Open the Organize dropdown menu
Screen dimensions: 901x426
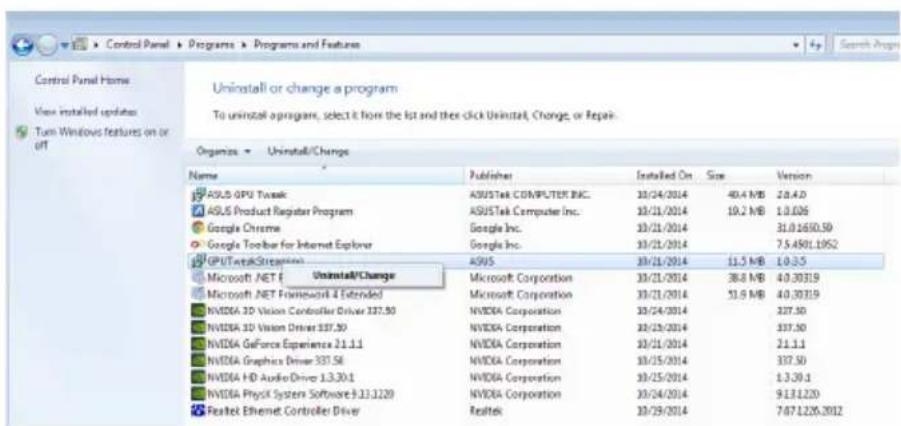(224, 152)
